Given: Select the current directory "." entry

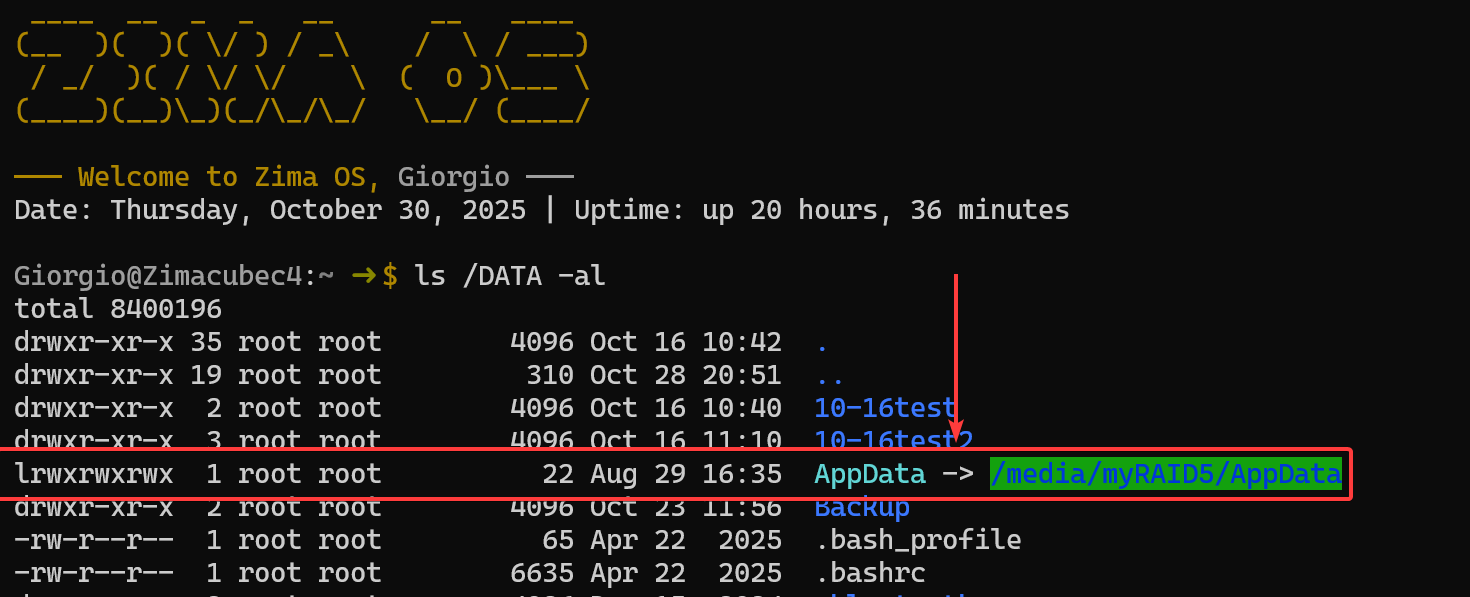Looking at the screenshot, I should [x=822, y=343].
